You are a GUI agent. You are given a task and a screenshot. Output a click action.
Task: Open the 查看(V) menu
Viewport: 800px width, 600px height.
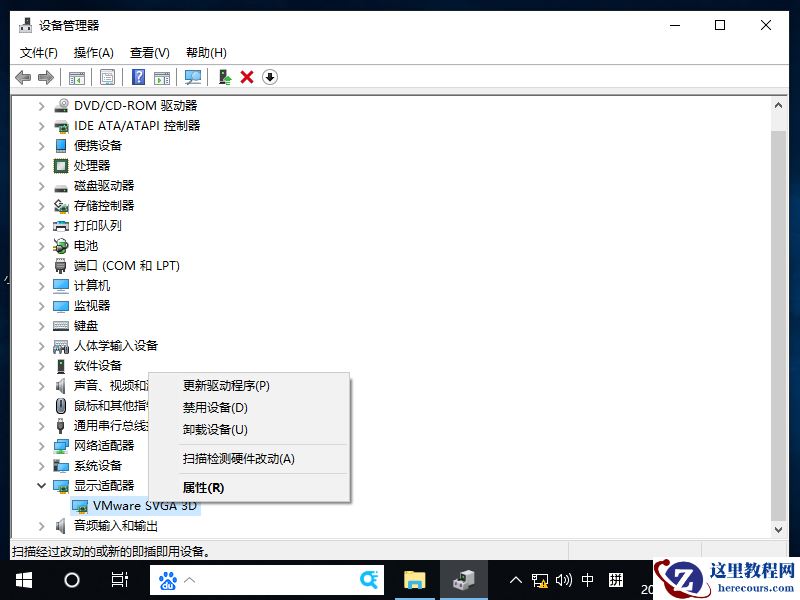pyautogui.click(x=148, y=52)
